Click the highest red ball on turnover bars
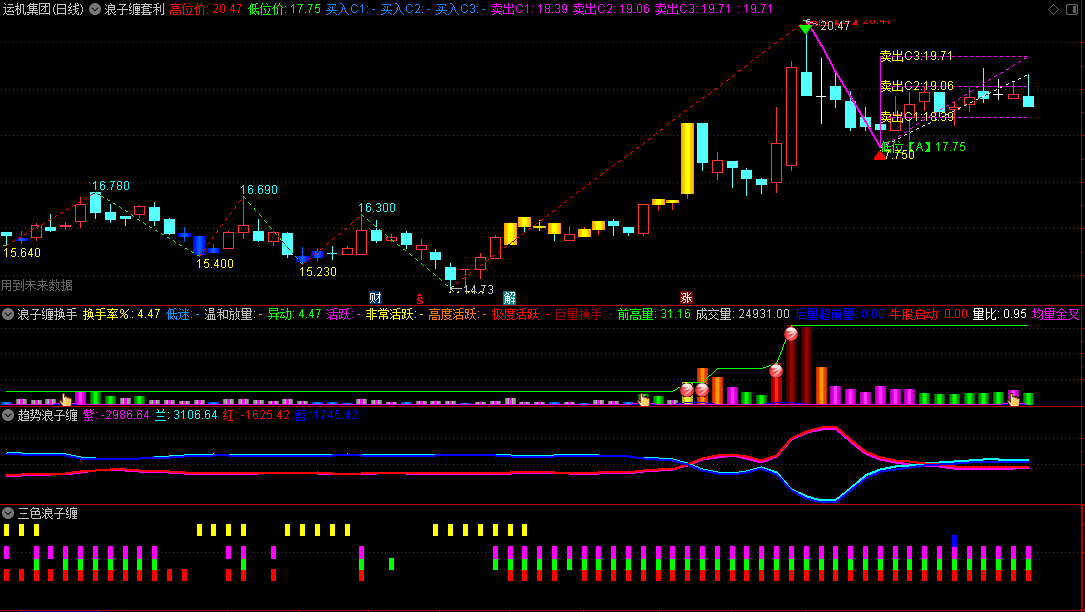Viewport: 1085px width, 612px height. tap(791, 334)
